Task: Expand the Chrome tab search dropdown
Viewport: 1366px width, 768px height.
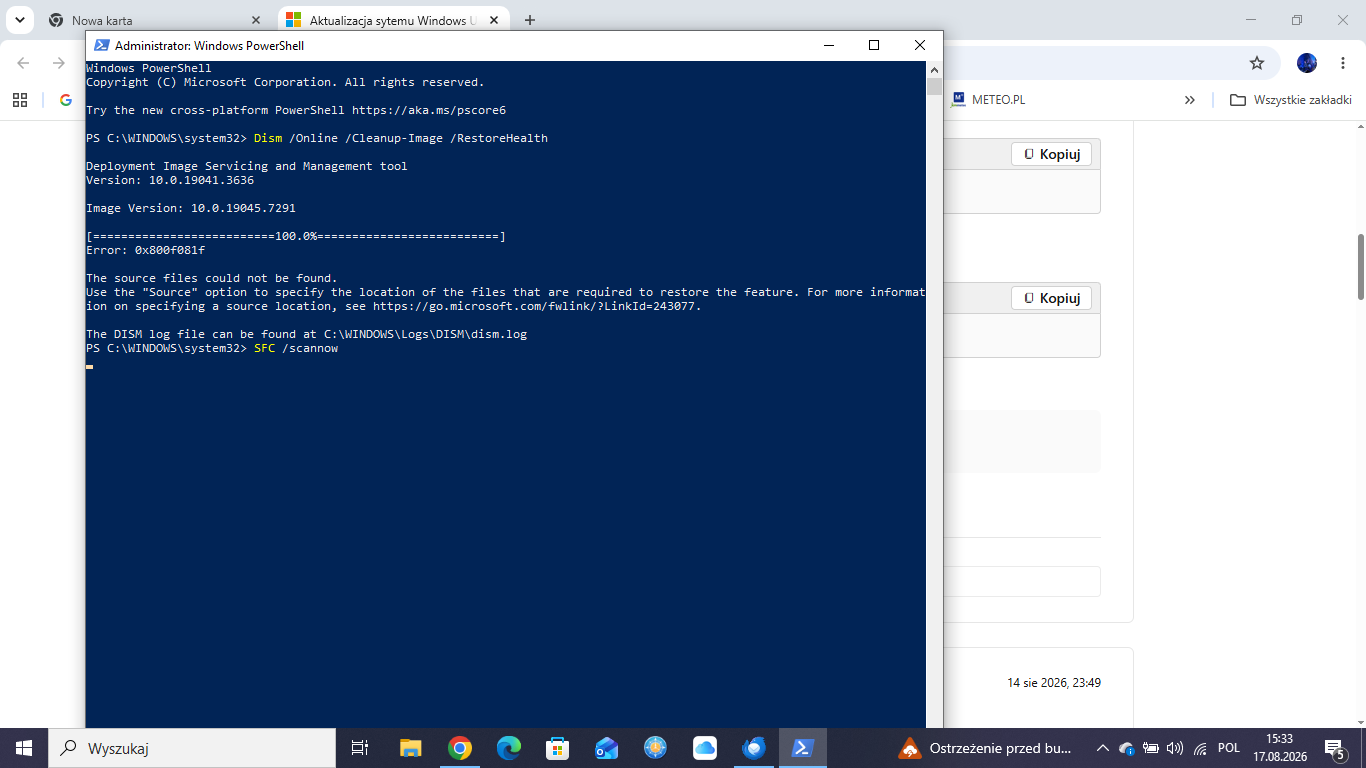Action: 19,20
